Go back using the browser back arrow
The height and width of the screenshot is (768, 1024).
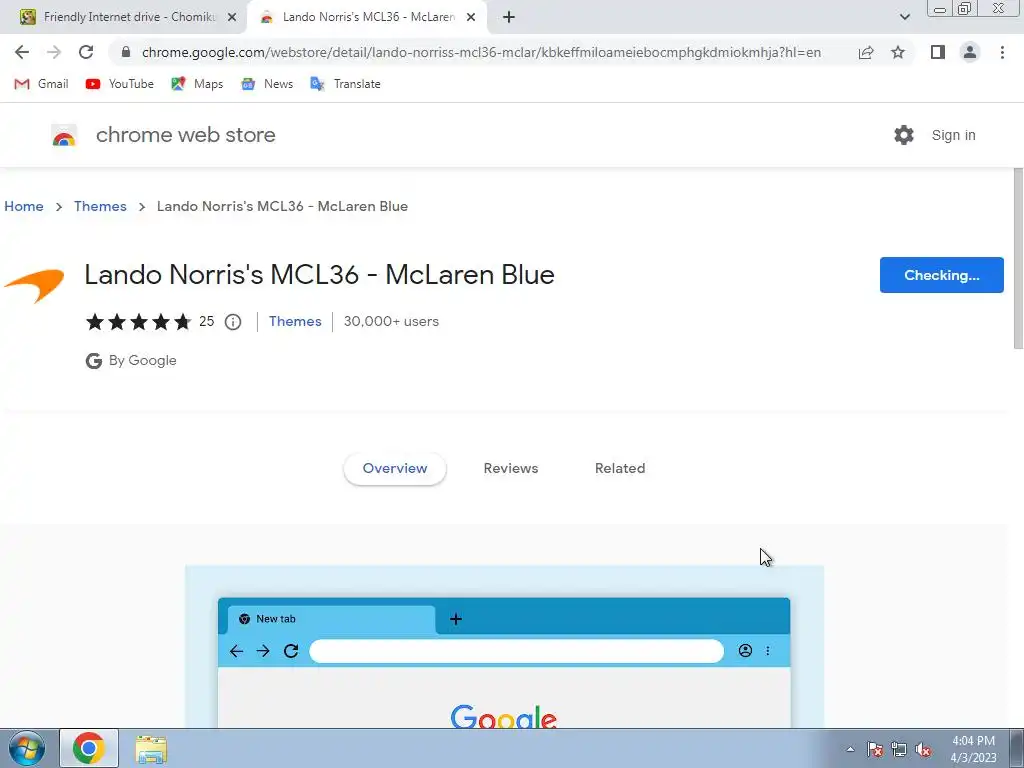click(x=22, y=52)
